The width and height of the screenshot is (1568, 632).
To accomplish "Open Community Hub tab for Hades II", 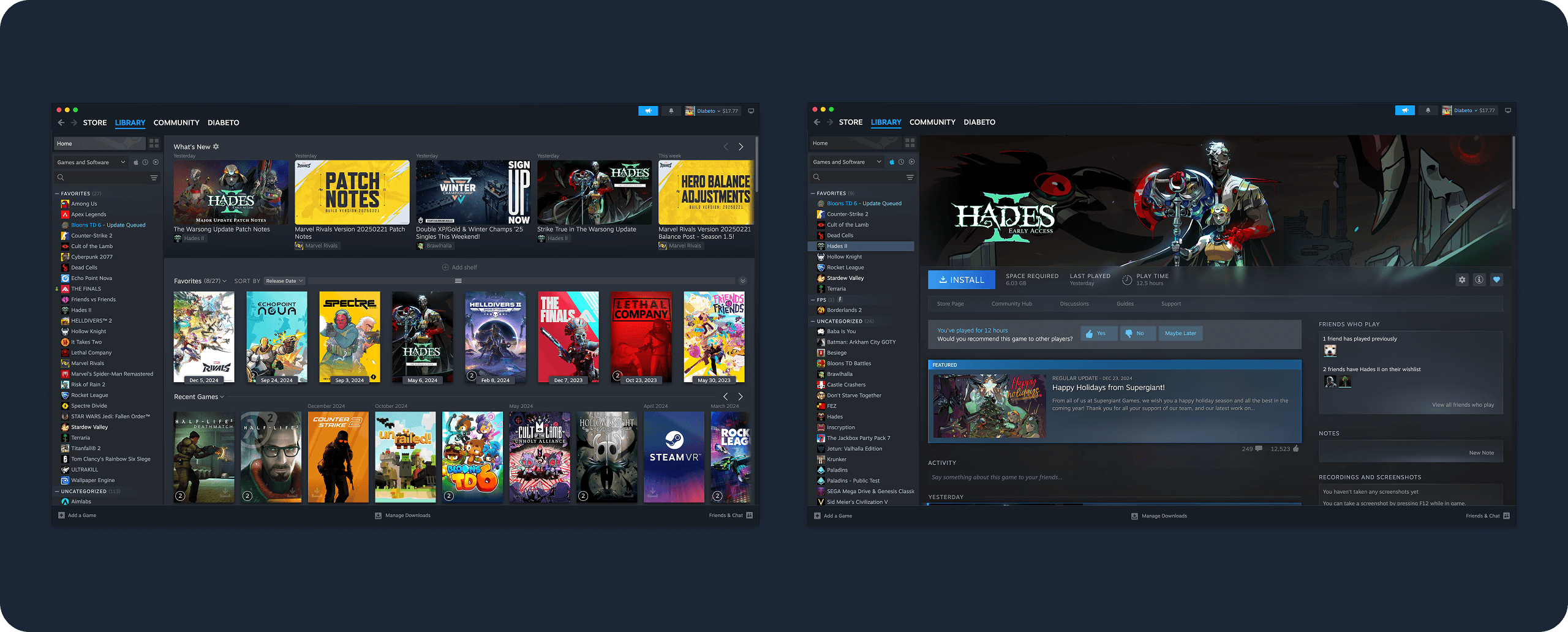I will tap(1012, 304).
